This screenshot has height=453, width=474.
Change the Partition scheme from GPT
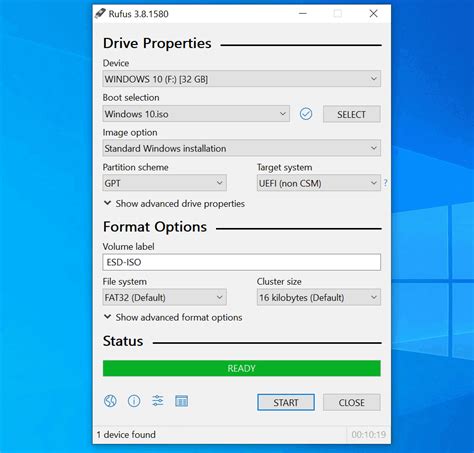tap(164, 183)
